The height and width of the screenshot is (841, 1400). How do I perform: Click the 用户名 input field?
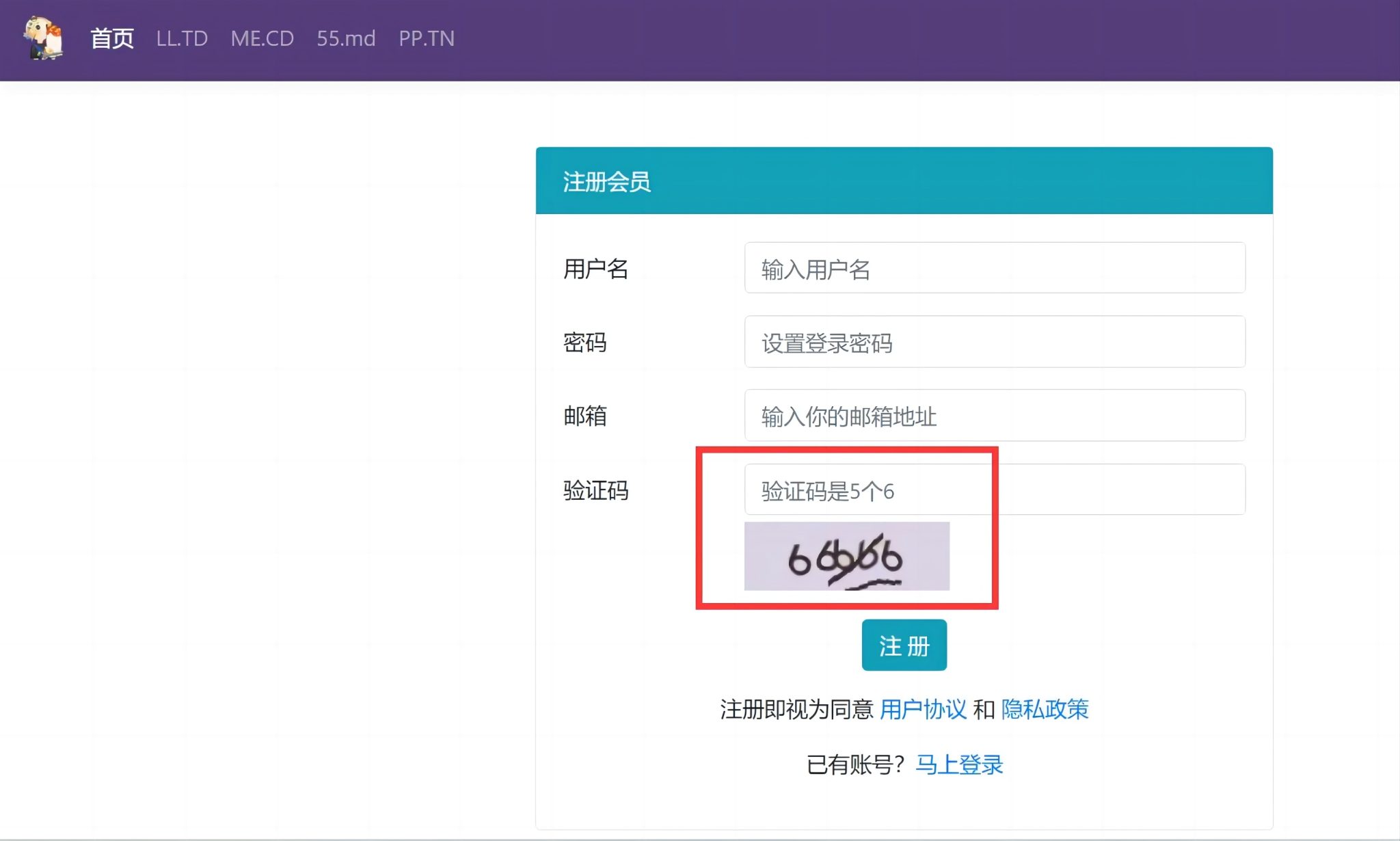[x=995, y=269]
